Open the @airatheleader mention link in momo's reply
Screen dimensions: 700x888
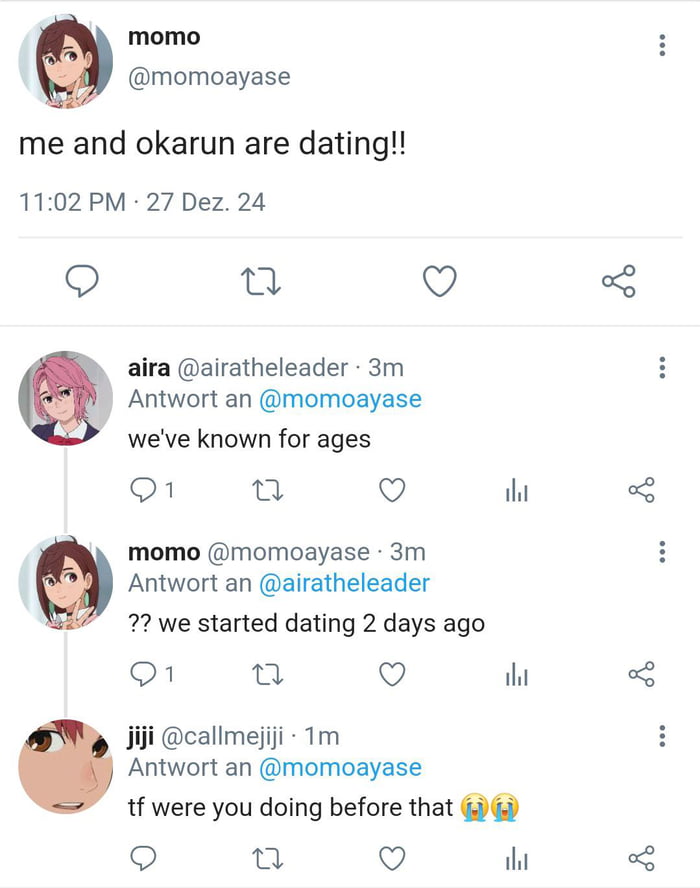[x=344, y=583]
